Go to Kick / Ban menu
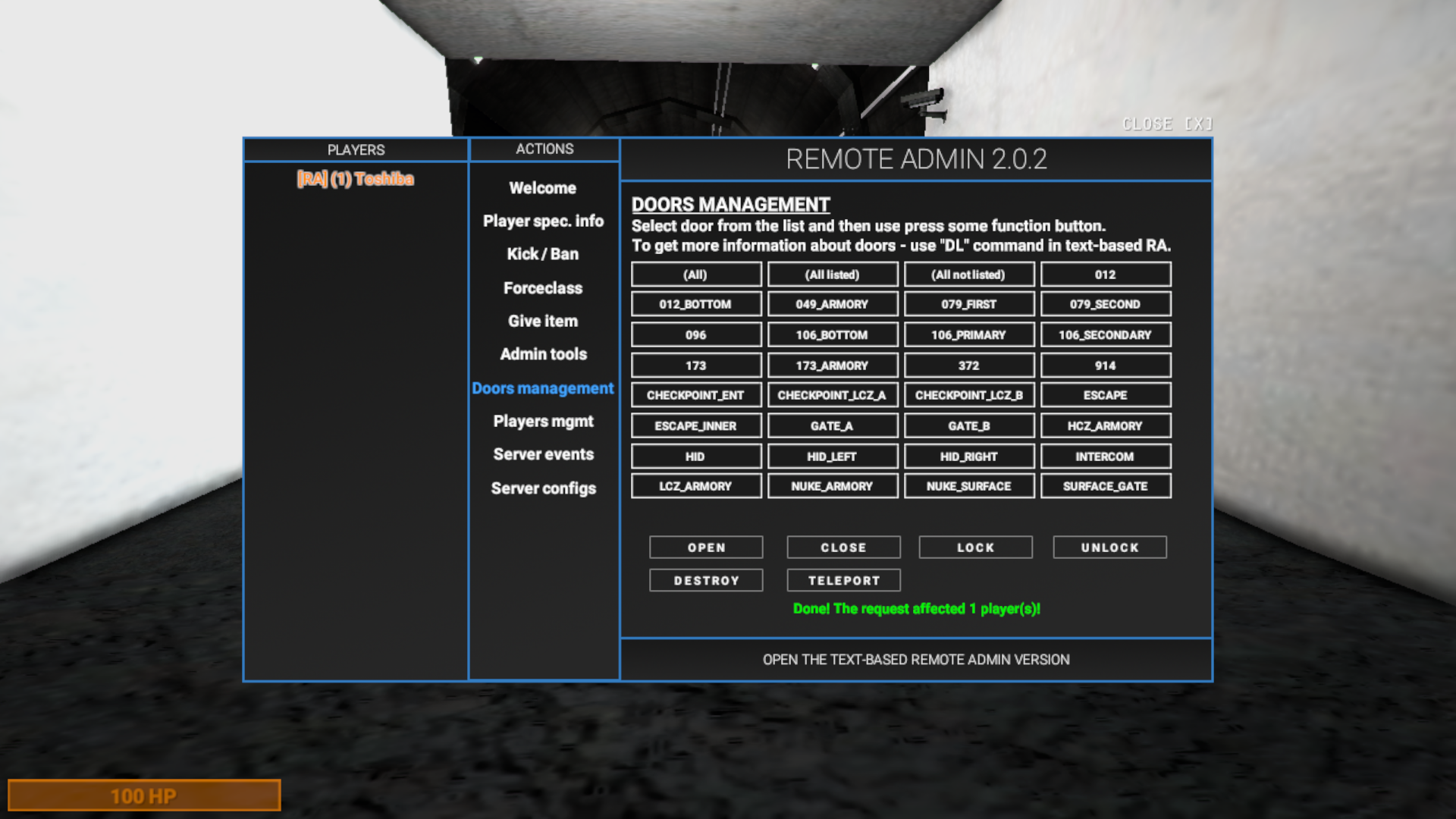Screen dimensions: 1456x819 [x=542, y=254]
